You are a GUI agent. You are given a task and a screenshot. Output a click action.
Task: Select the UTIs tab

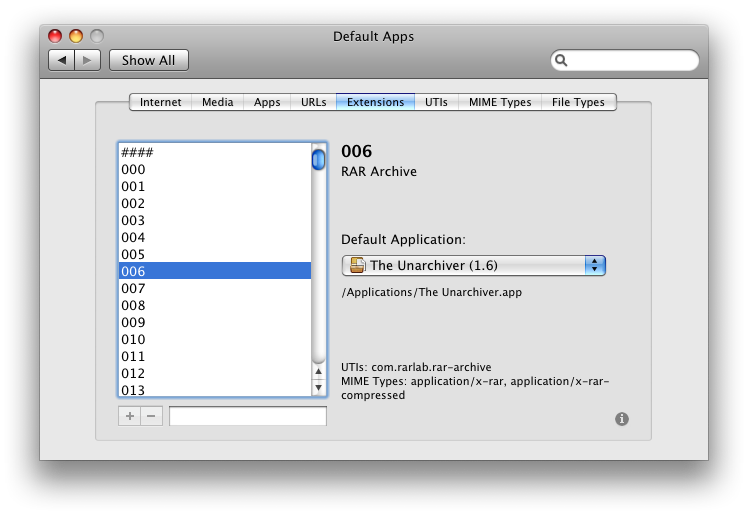click(x=436, y=102)
